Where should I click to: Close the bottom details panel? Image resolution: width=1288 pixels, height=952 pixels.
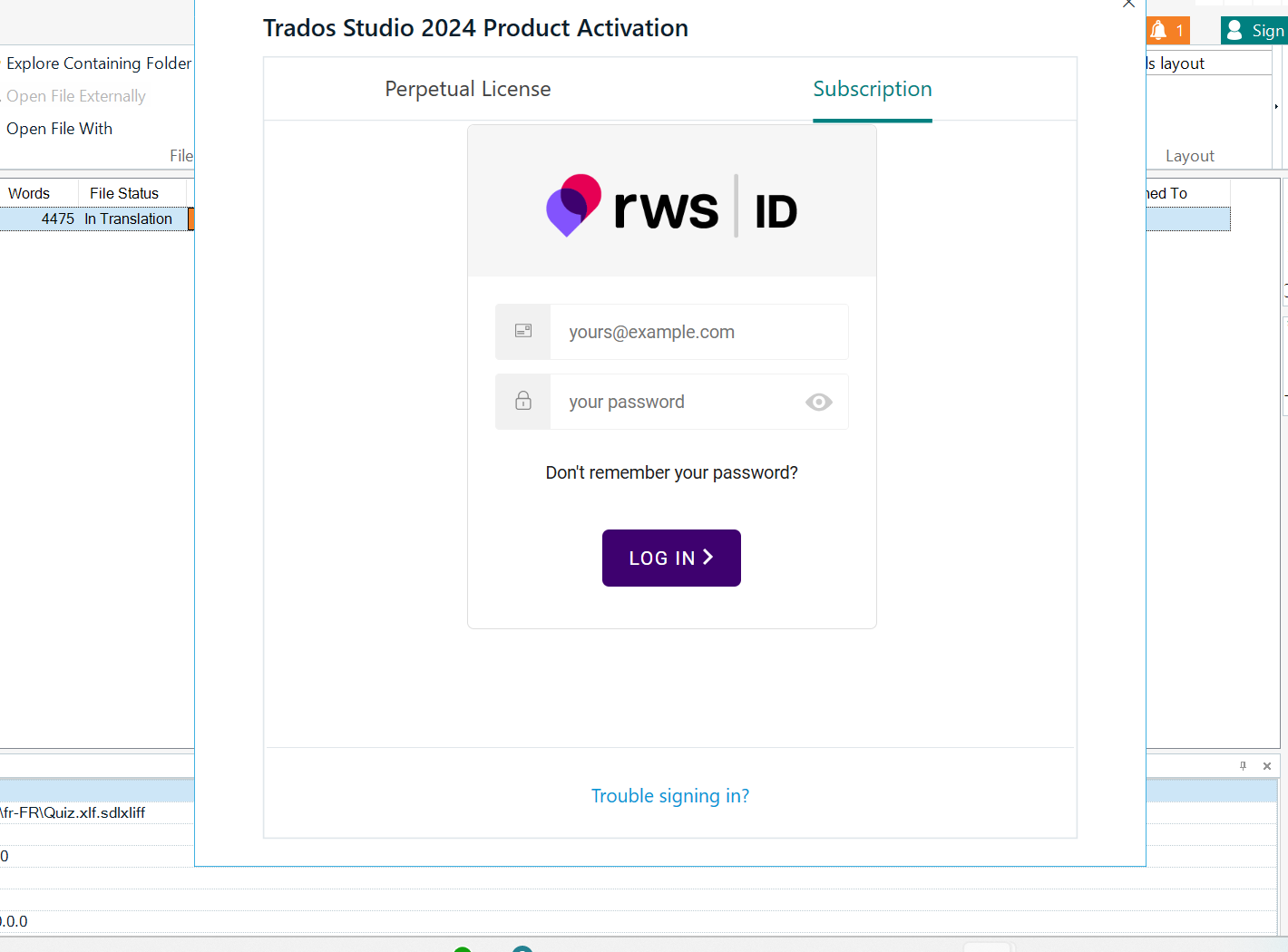point(1267,766)
